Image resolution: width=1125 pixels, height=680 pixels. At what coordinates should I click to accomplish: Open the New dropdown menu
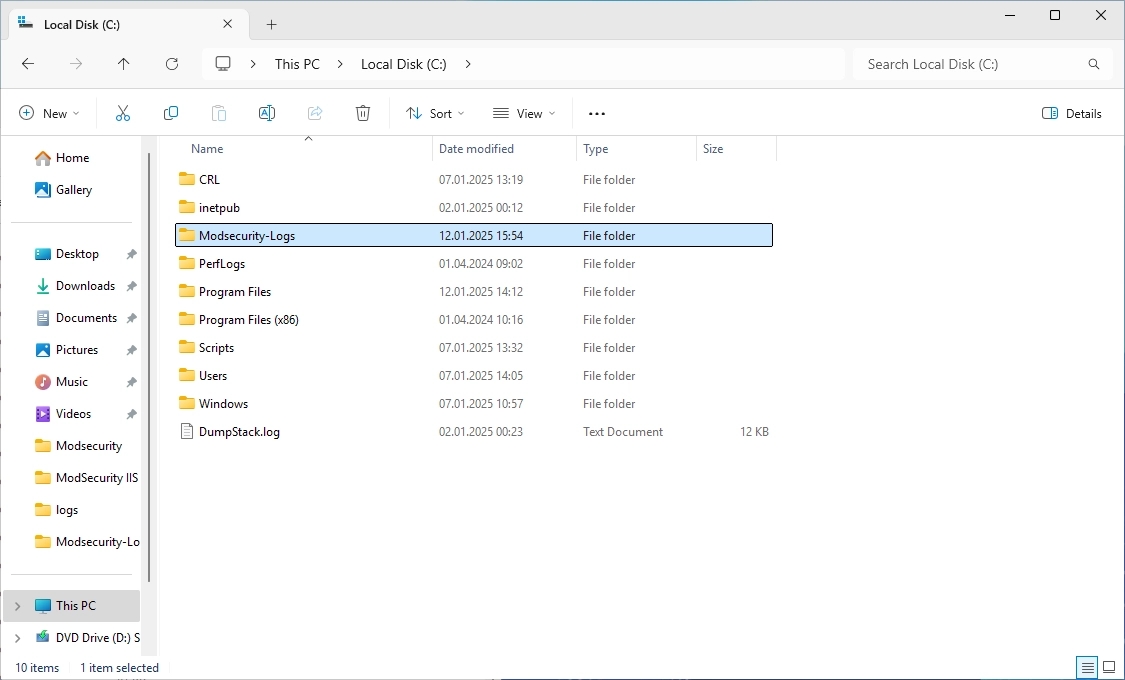49,114
